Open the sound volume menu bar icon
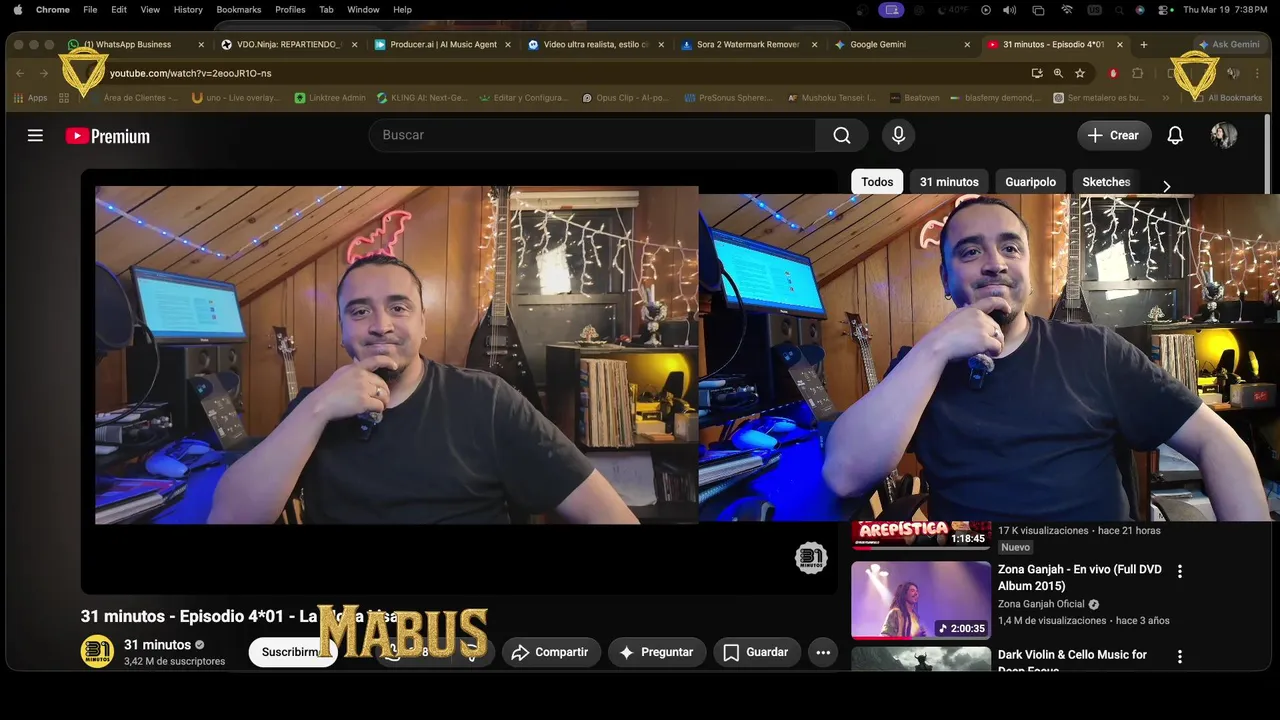Screen dimensions: 1280x720 tap(1010, 9)
